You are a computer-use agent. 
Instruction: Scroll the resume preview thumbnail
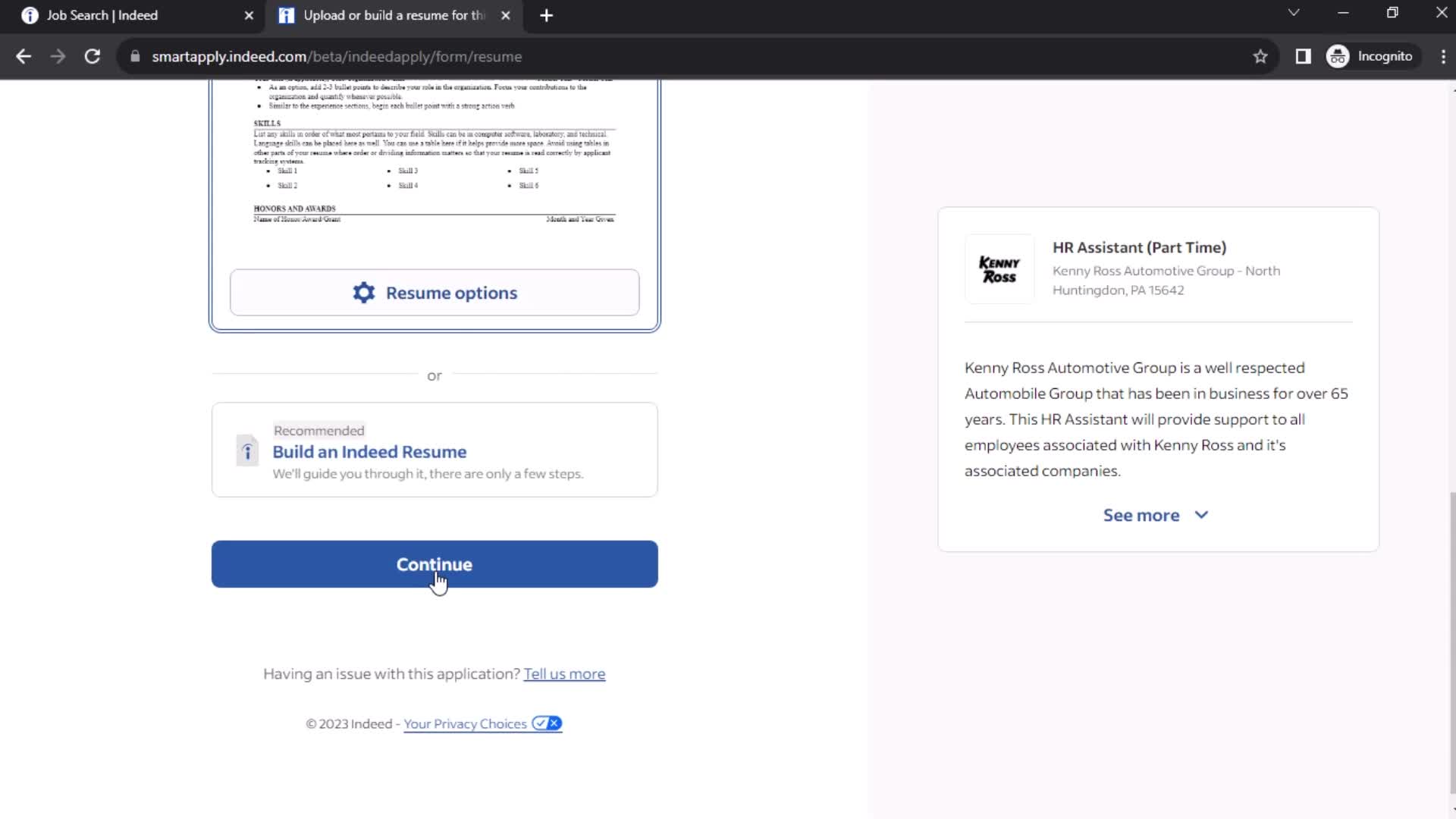pyautogui.click(x=434, y=150)
